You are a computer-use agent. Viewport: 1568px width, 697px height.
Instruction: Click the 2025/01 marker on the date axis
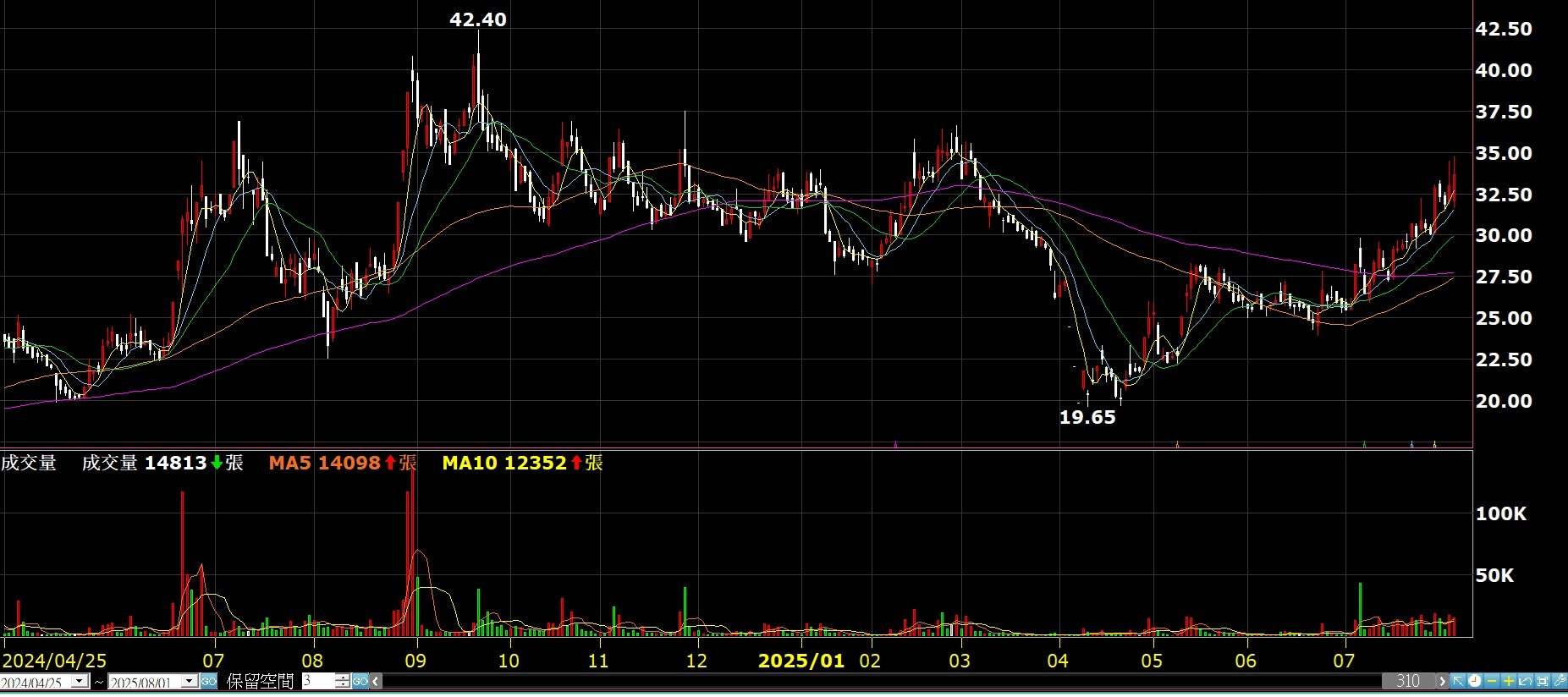coord(801,661)
